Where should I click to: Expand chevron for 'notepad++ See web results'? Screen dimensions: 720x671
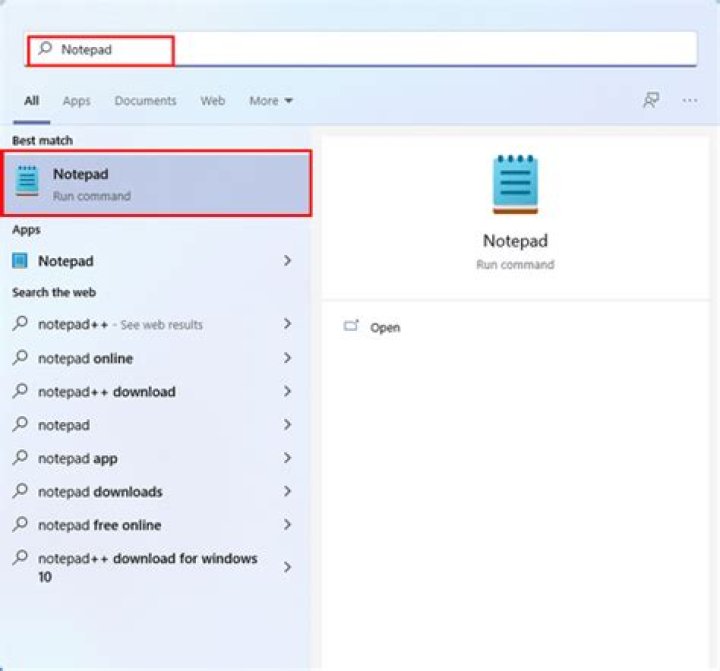[287, 324]
